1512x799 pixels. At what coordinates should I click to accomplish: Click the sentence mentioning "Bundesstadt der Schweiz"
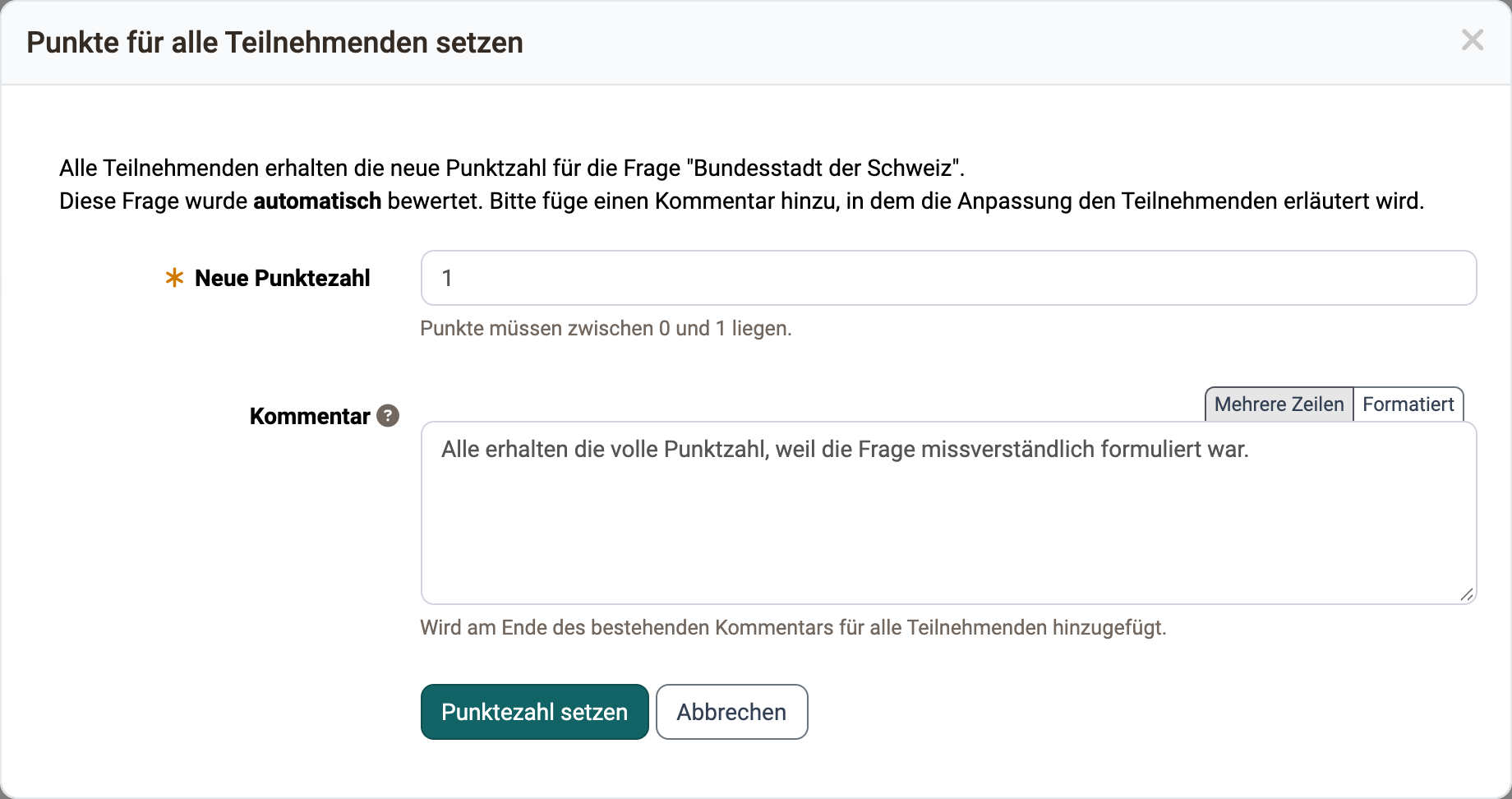(x=511, y=169)
